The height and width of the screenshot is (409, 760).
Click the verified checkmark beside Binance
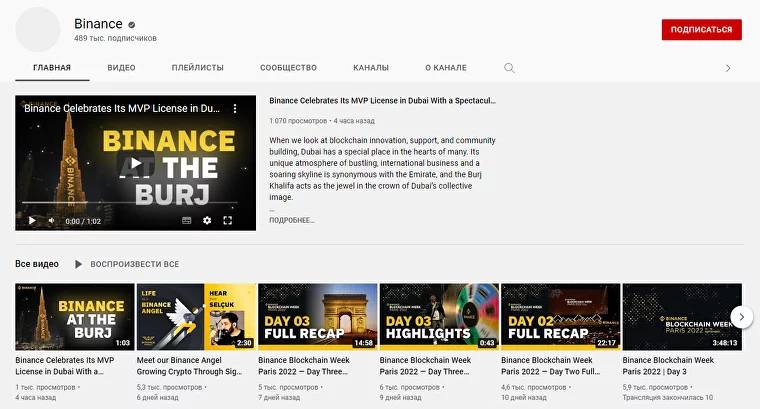tap(133, 24)
